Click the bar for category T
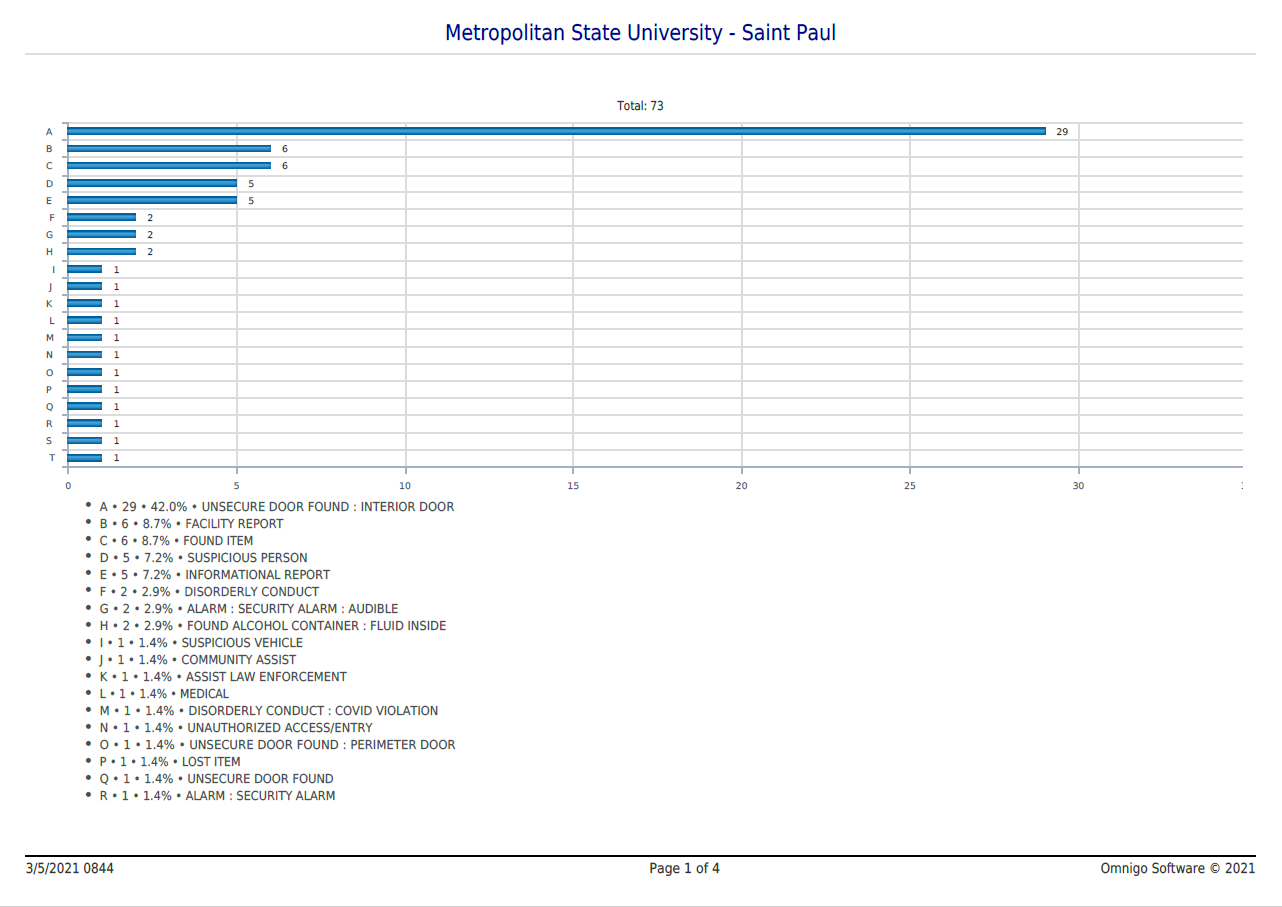Viewport: 1282px width, 907px height. (x=84, y=458)
